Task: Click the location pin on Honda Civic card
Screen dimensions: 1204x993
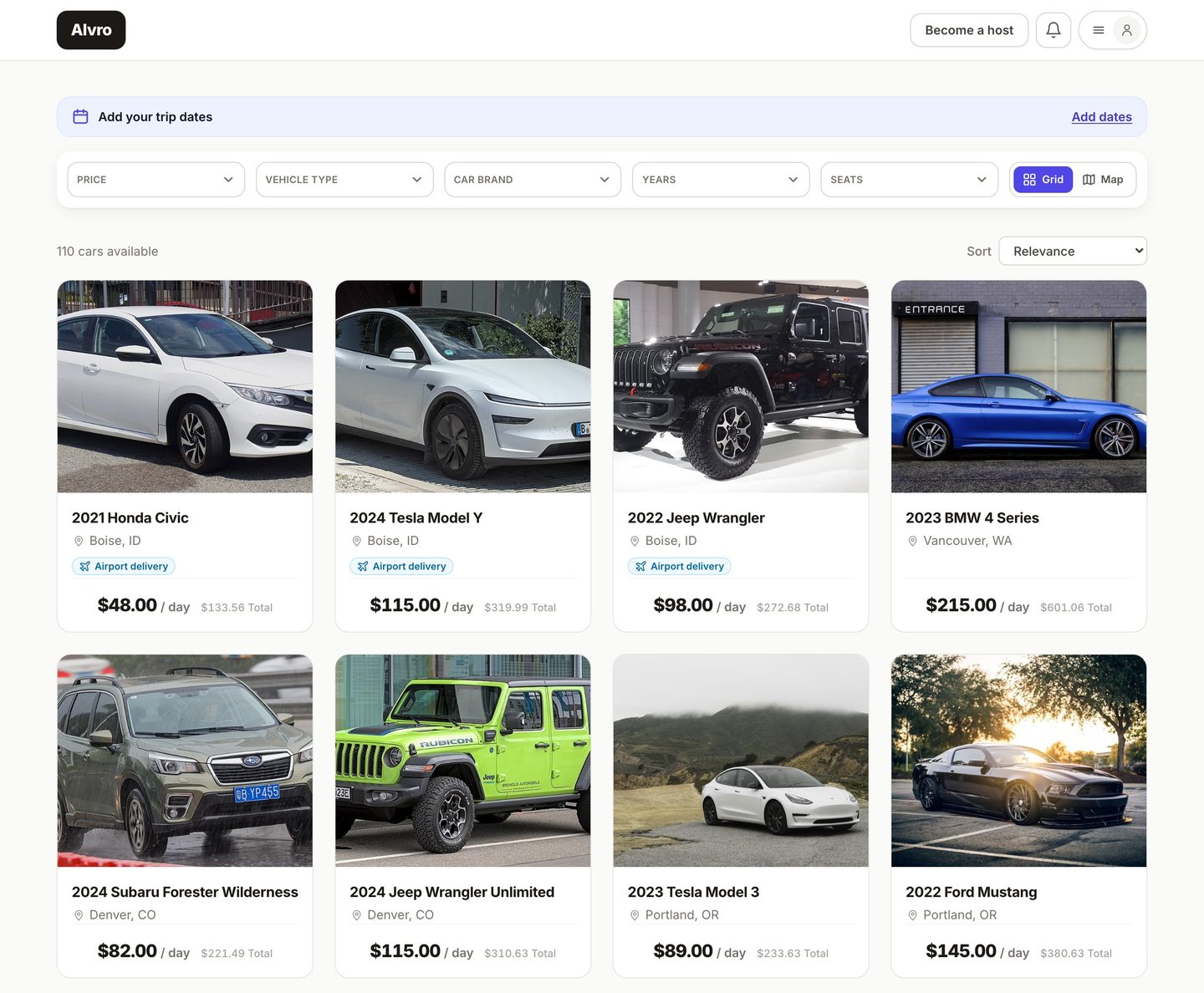Action: (x=79, y=542)
